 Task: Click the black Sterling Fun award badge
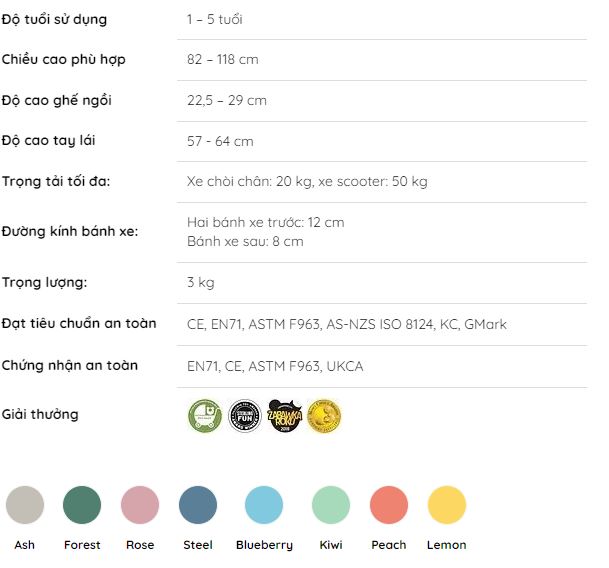[245, 416]
